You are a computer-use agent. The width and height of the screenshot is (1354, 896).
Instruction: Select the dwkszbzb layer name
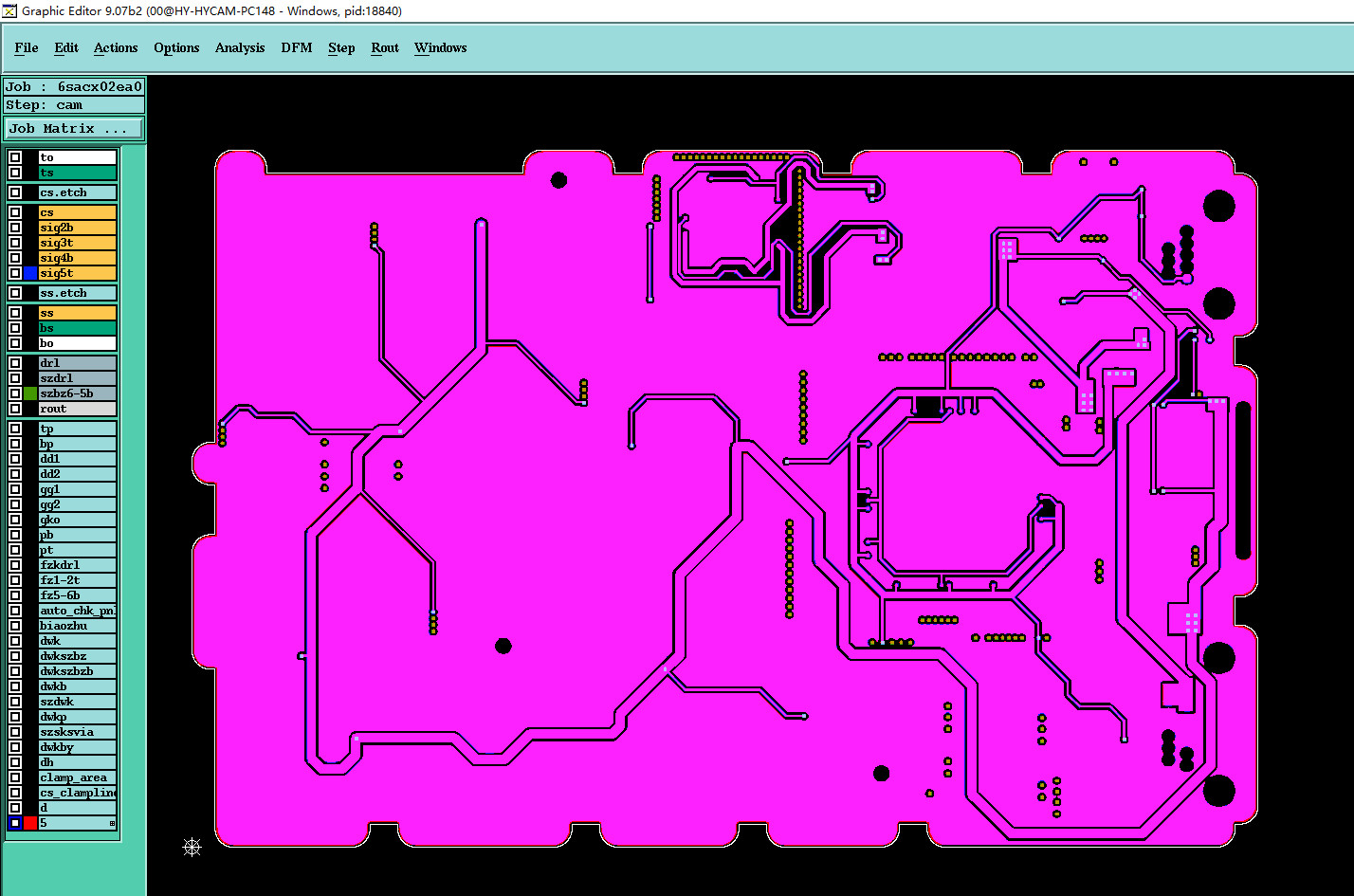pyautogui.click(x=78, y=671)
